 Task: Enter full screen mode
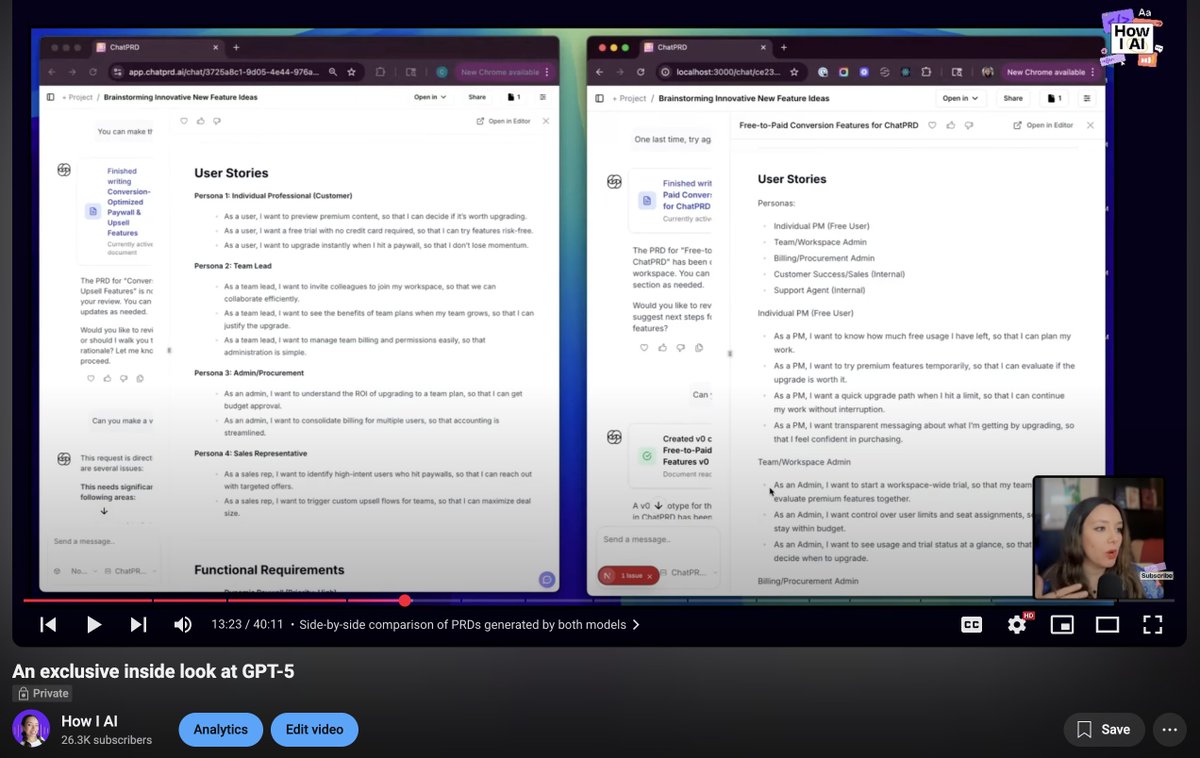[1152, 625]
